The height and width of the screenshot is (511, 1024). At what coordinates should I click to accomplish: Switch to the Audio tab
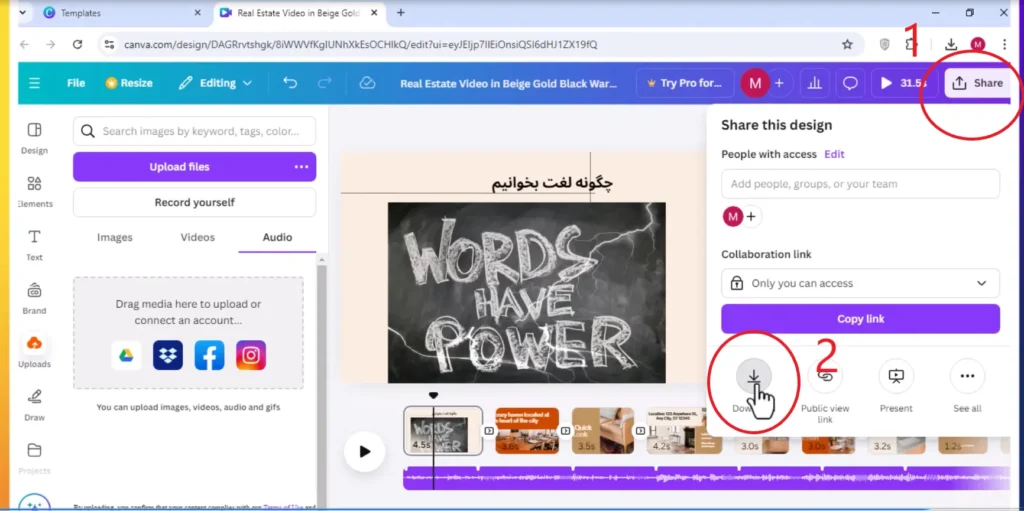(x=278, y=237)
